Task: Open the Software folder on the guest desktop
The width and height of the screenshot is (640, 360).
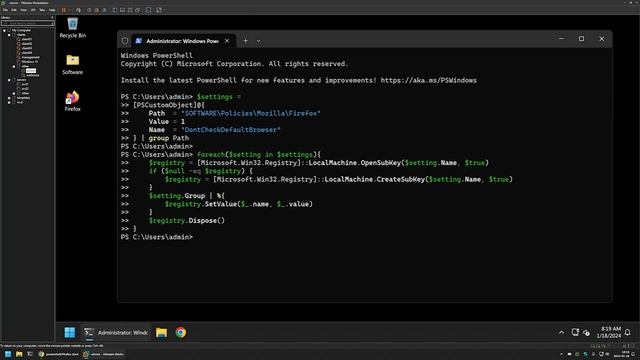Action: pos(73,64)
